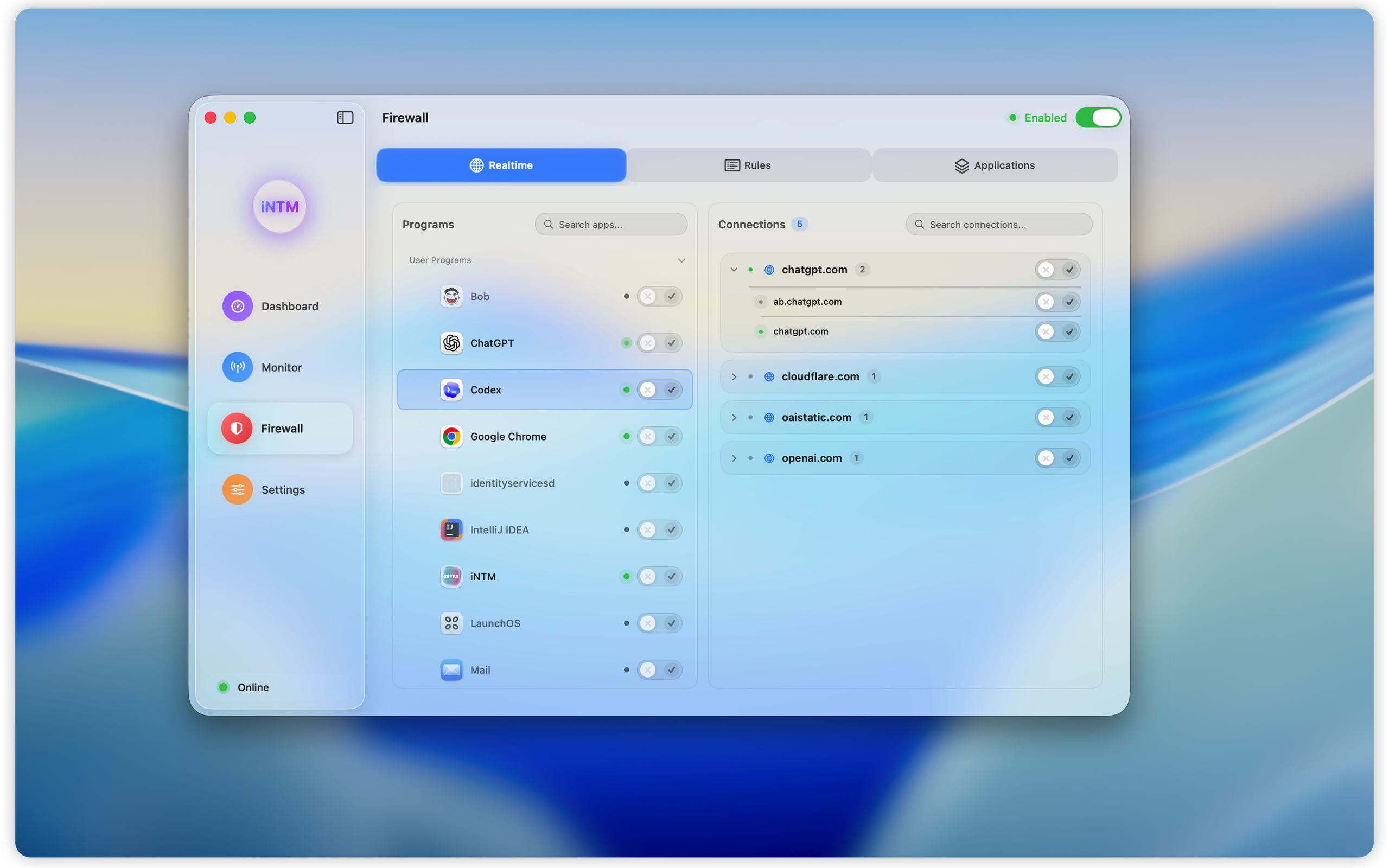Image resolution: width=1389 pixels, height=868 pixels.
Task: Toggle switch for chatgpt.com group header
Action: (x=1057, y=270)
